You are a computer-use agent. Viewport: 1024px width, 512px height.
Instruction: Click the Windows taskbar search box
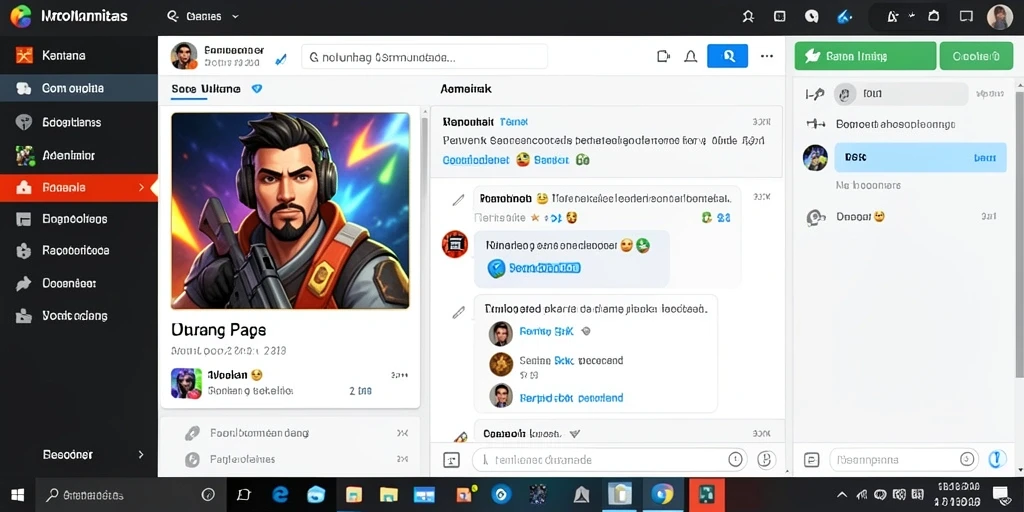click(131, 494)
